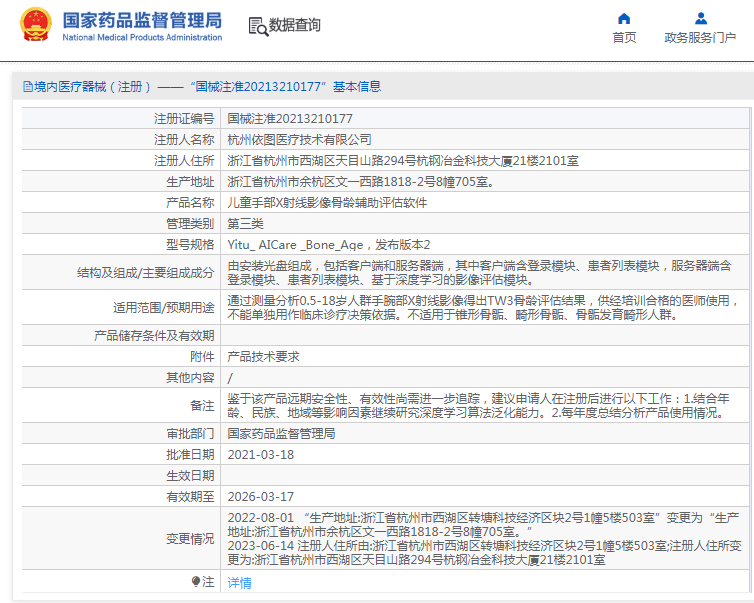This screenshot has height=603, width=754.
Task: Click National Medical Products Administration subtitle
Action: [x=142, y=38]
